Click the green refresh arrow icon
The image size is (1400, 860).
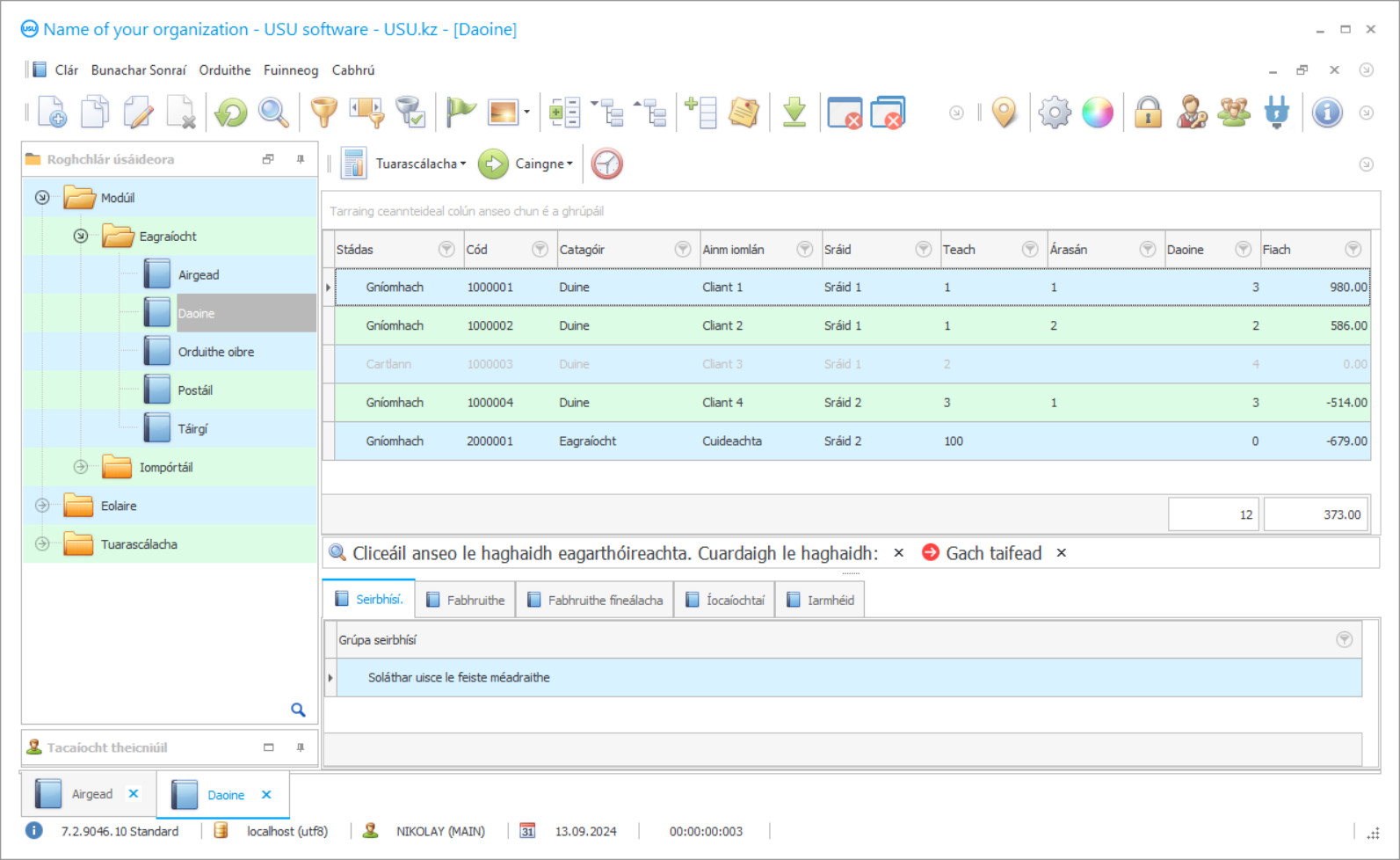(x=231, y=113)
